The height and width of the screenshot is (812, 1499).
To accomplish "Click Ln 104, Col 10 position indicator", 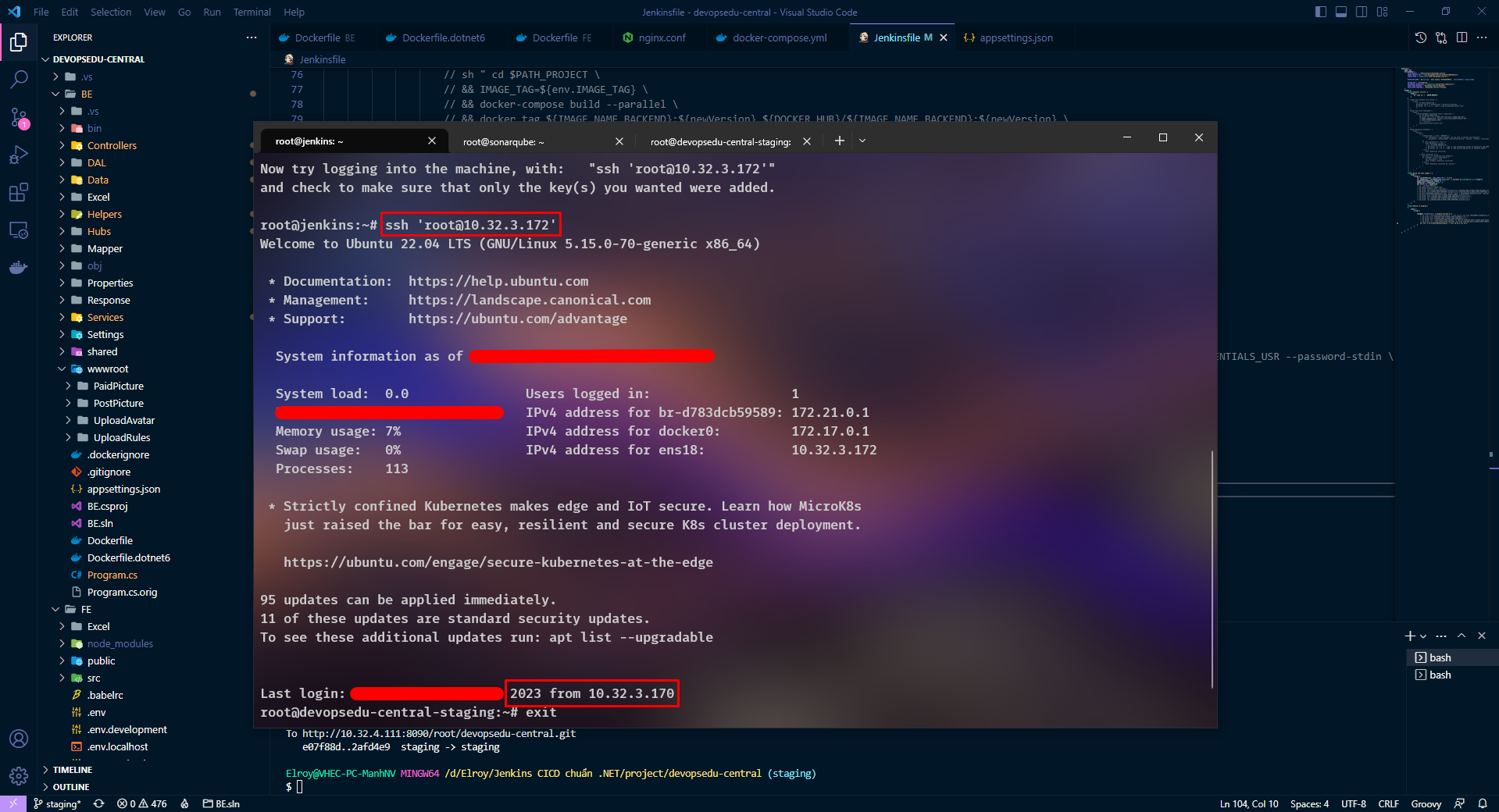I will tap(1249, 803).
